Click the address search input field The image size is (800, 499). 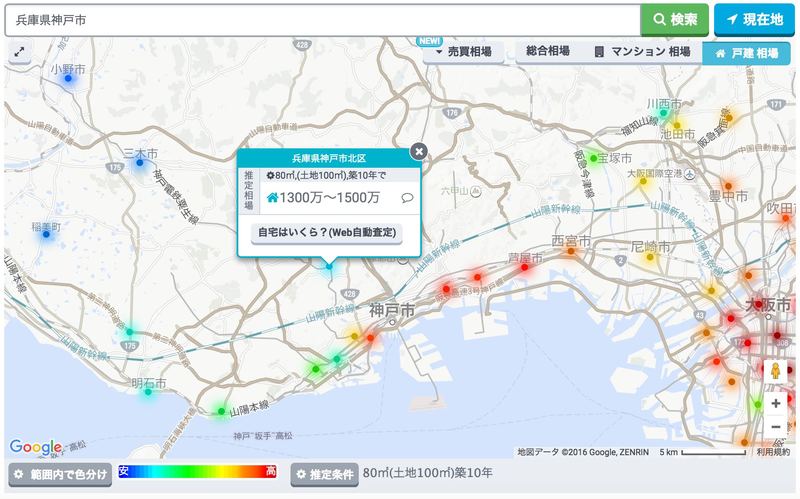click(322, 20)
